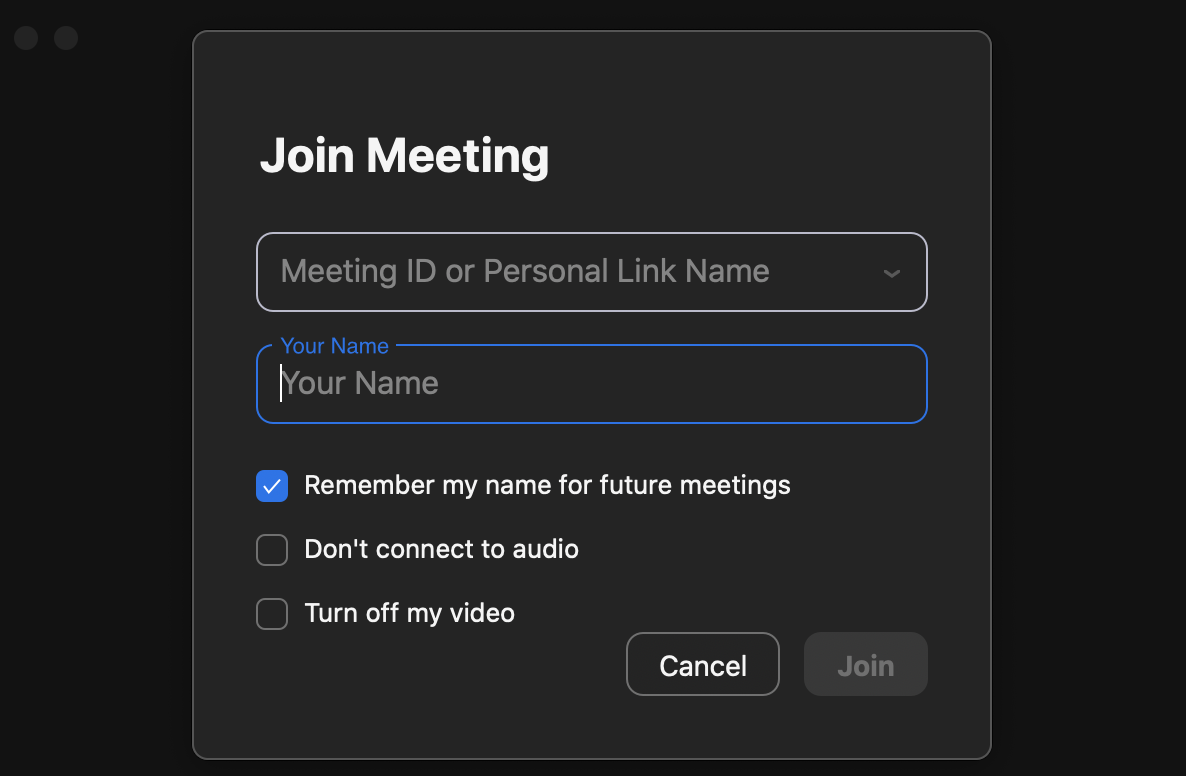Click the dark background right of the dialog

point(1088,400)
